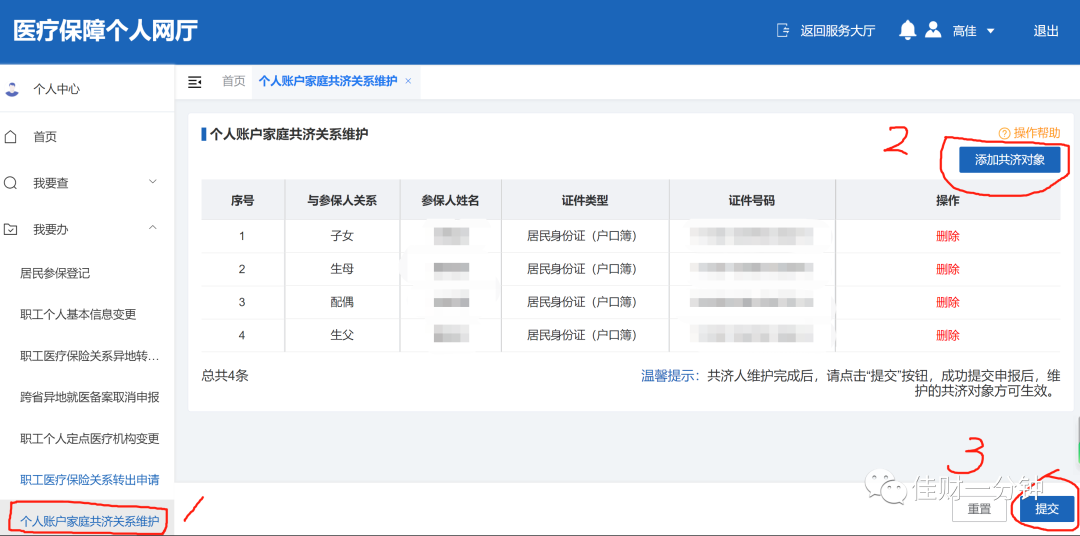Open 个人中心 in the sidebar
Image resolution: width=1080 pixels, height=536 pixels.
tap(56, 90)
